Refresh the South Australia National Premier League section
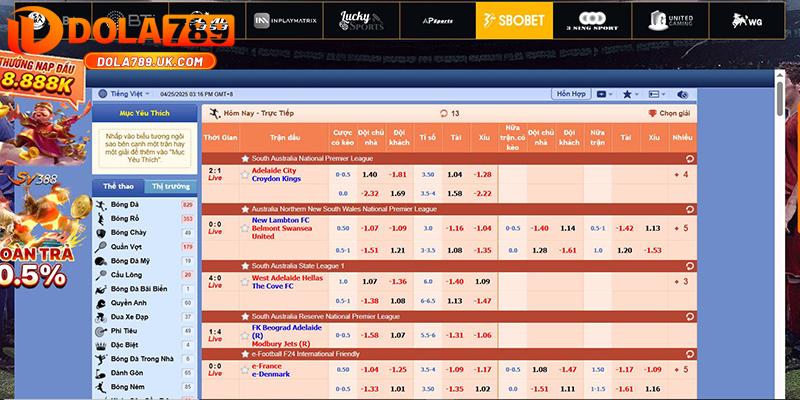The image size is (800, 400). pos(690,159)
